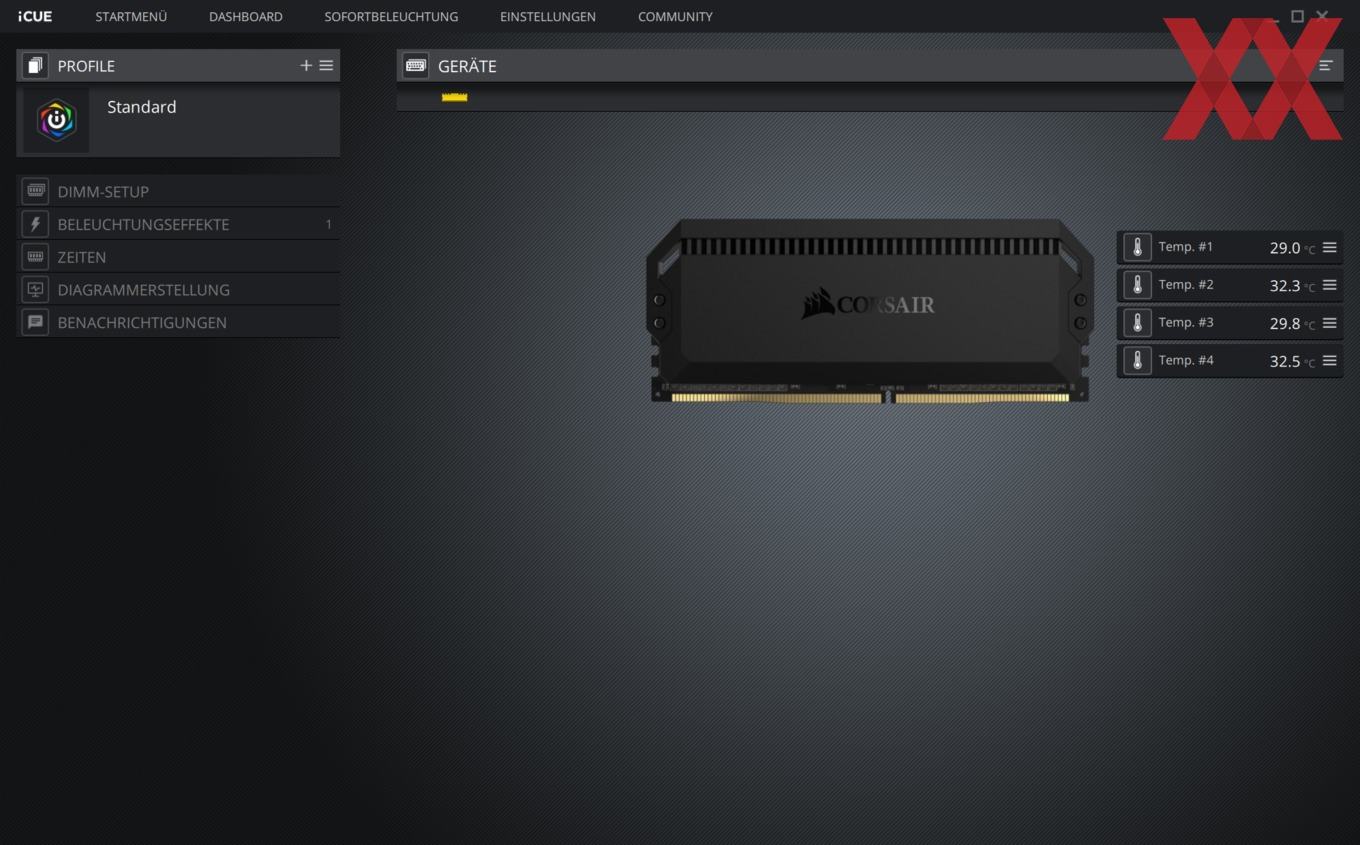Screen dimensions: 1360x845
Task: Click the Temp. #1 thermometer icon
Action: [x=1137, y=248]
